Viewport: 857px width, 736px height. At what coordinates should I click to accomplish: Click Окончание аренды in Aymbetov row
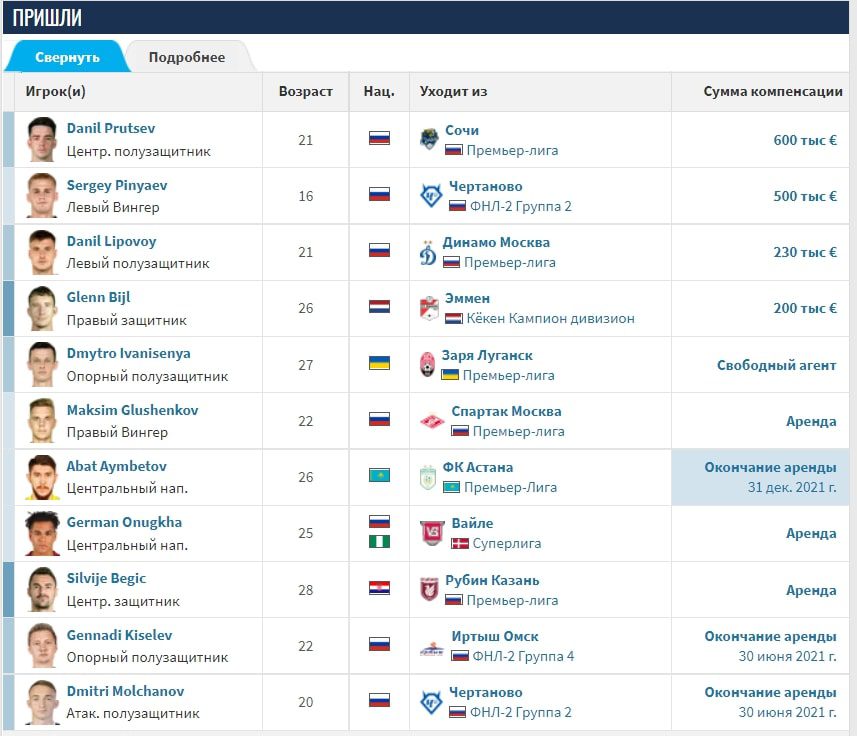pos(770,467)
